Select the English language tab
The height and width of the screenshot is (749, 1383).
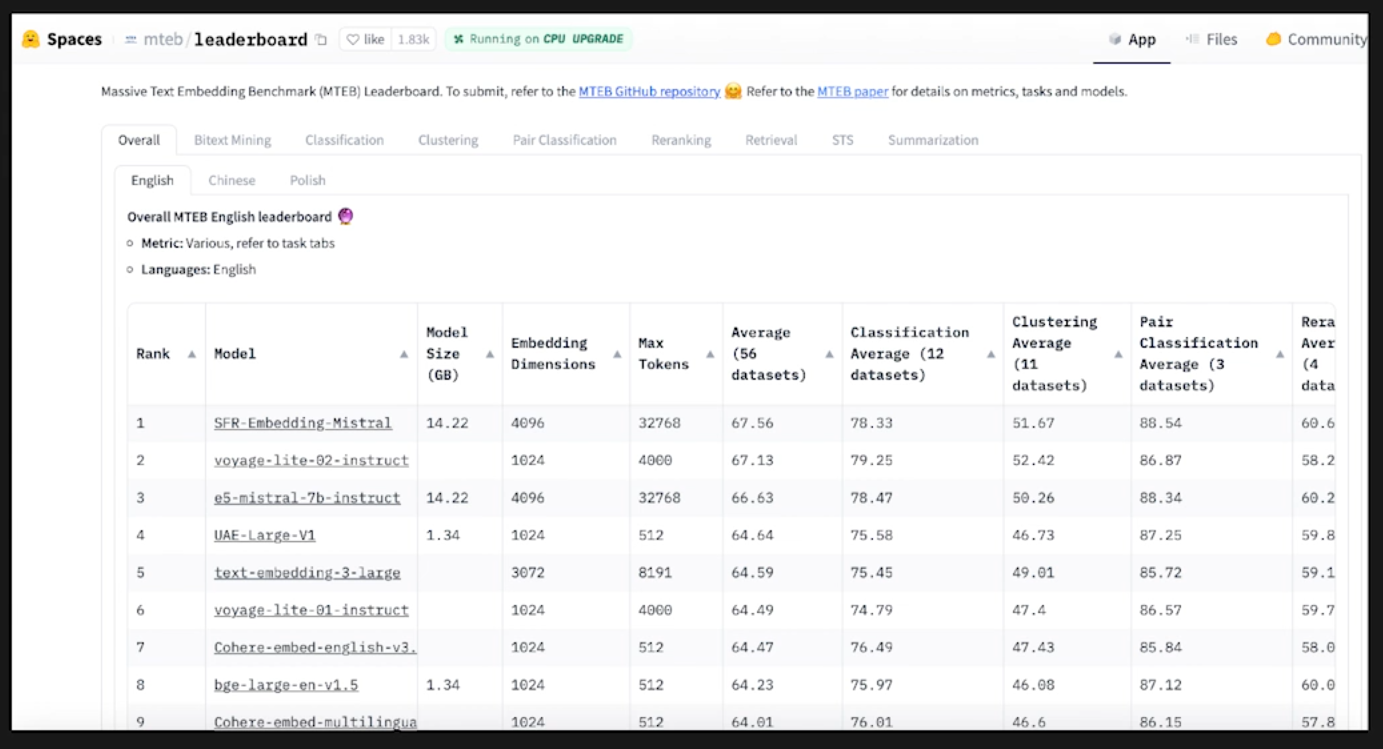click(x=152, y=180)
